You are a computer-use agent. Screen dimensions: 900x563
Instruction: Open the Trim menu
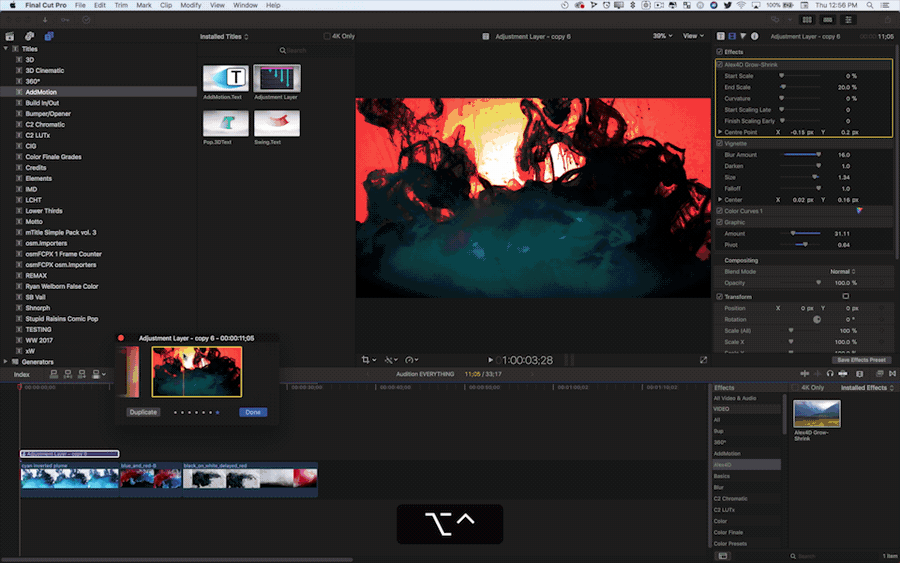click(x=121, y=5)
